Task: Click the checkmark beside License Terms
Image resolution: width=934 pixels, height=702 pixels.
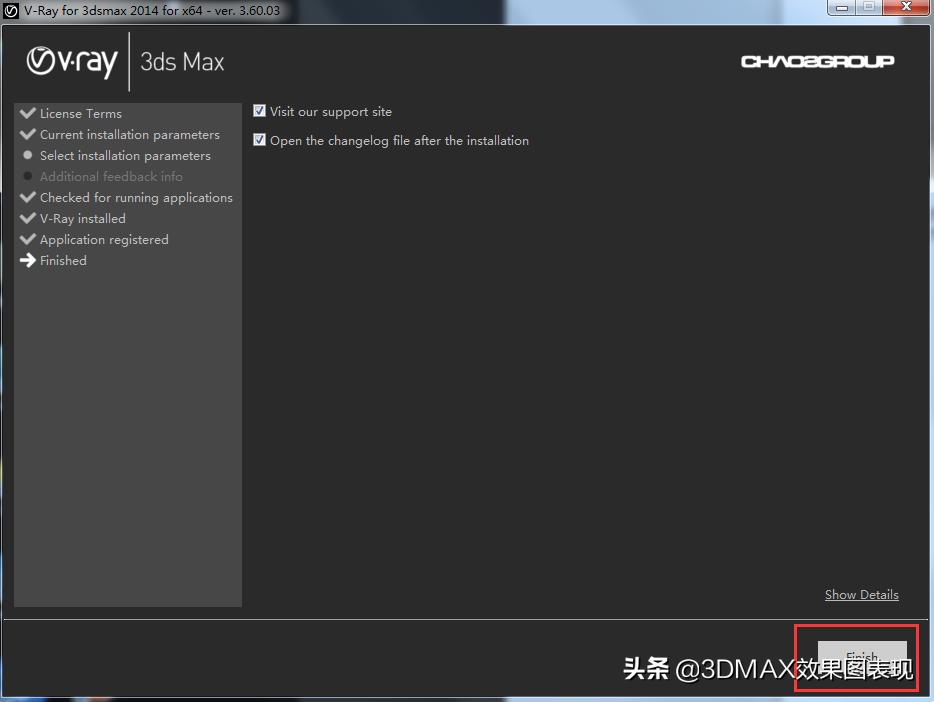Action: 28,113
